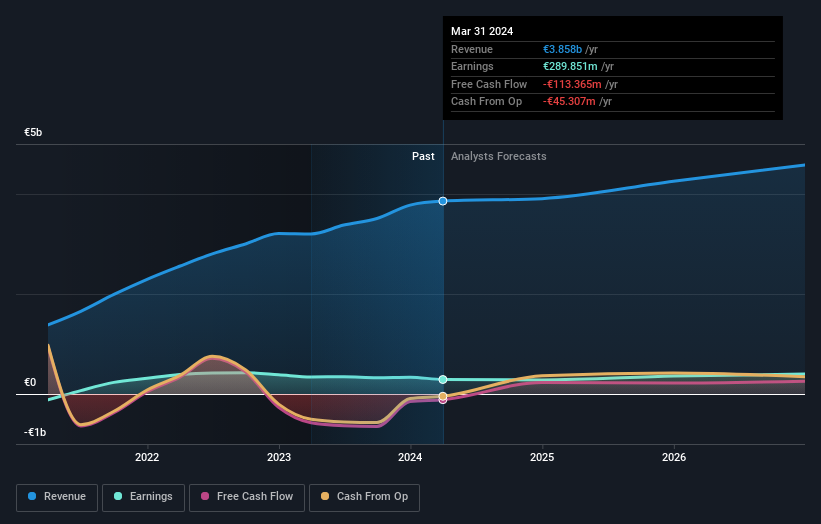The width and height of the screenshot is (821, 524).
Task: Click the pink Free Cash Flow legend dot
Action: [205, 496]
